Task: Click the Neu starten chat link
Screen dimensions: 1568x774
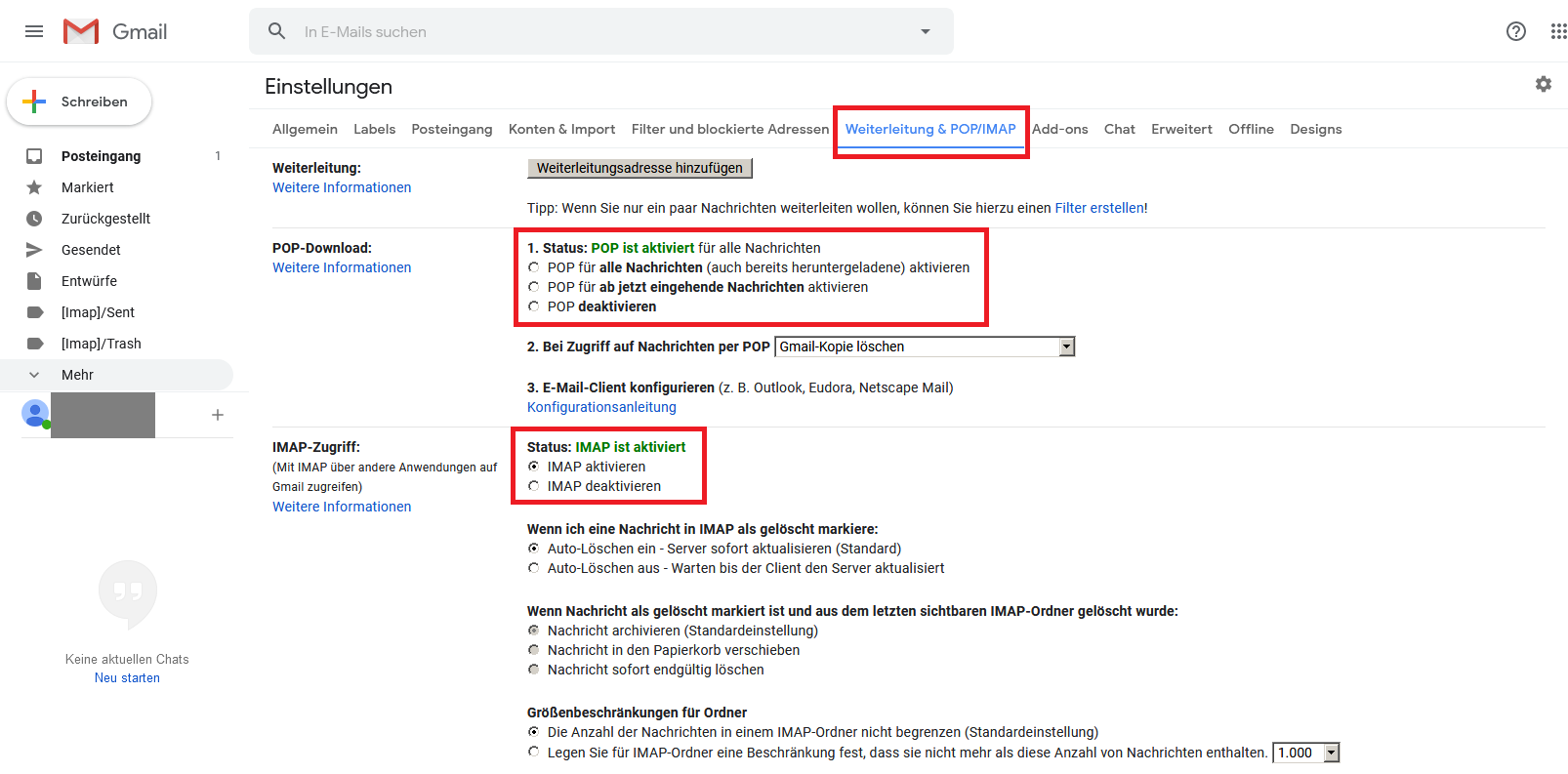Action: point(127,678)
